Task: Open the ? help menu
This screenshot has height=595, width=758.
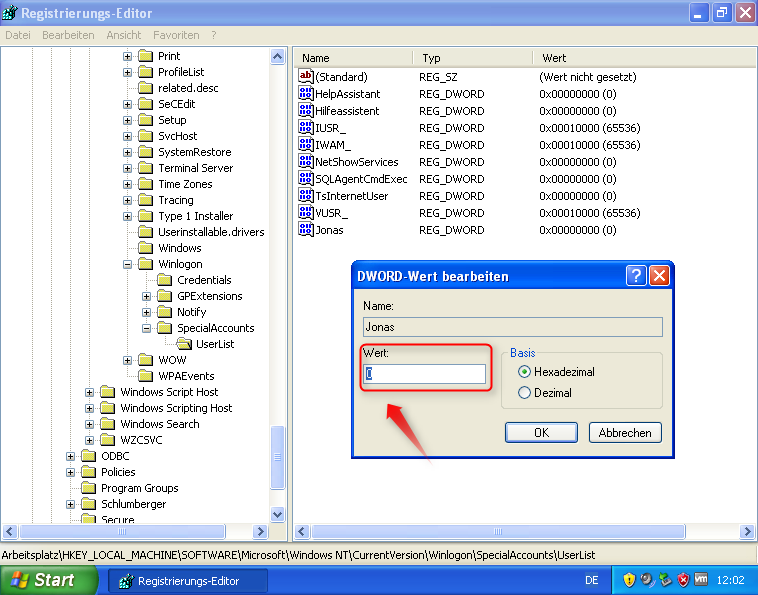Action: [x=214, y=35]
